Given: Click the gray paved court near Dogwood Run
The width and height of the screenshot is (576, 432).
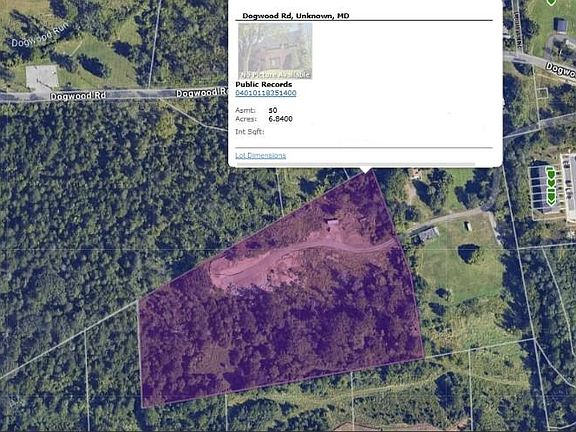Looking at the screenshot, I should coord(42,78).
